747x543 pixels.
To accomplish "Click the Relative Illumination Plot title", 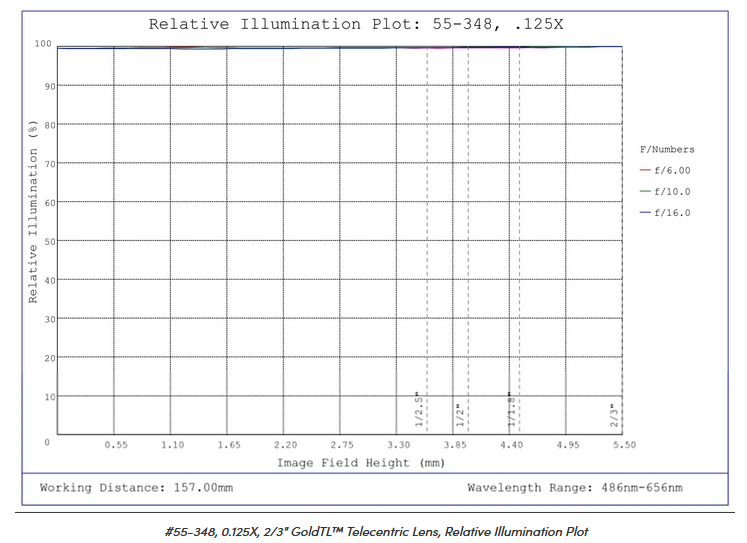I will (355, 23).
